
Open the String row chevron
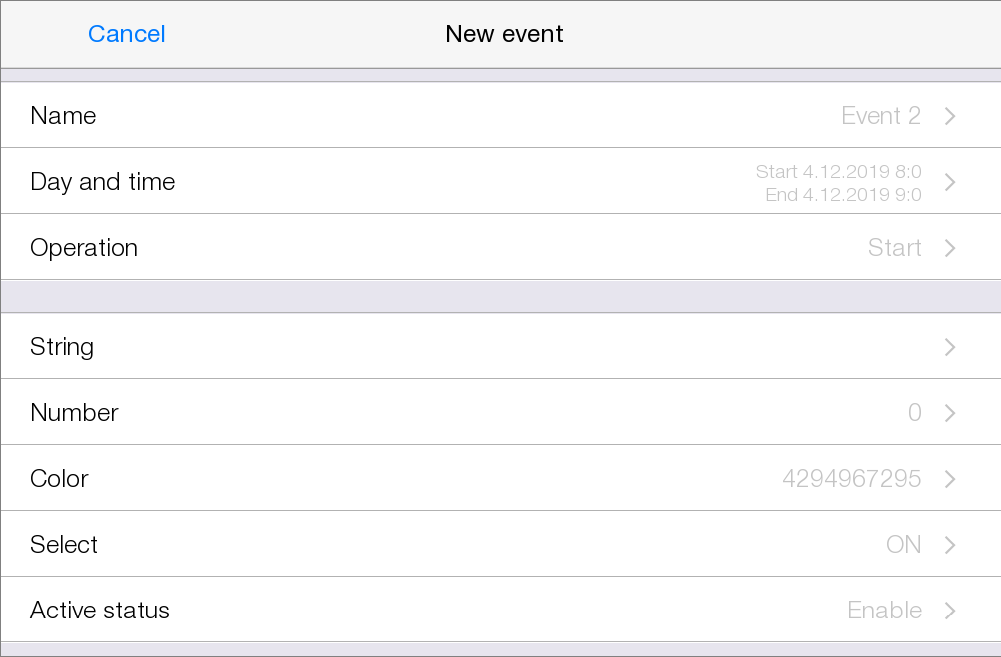click(950, 347)
